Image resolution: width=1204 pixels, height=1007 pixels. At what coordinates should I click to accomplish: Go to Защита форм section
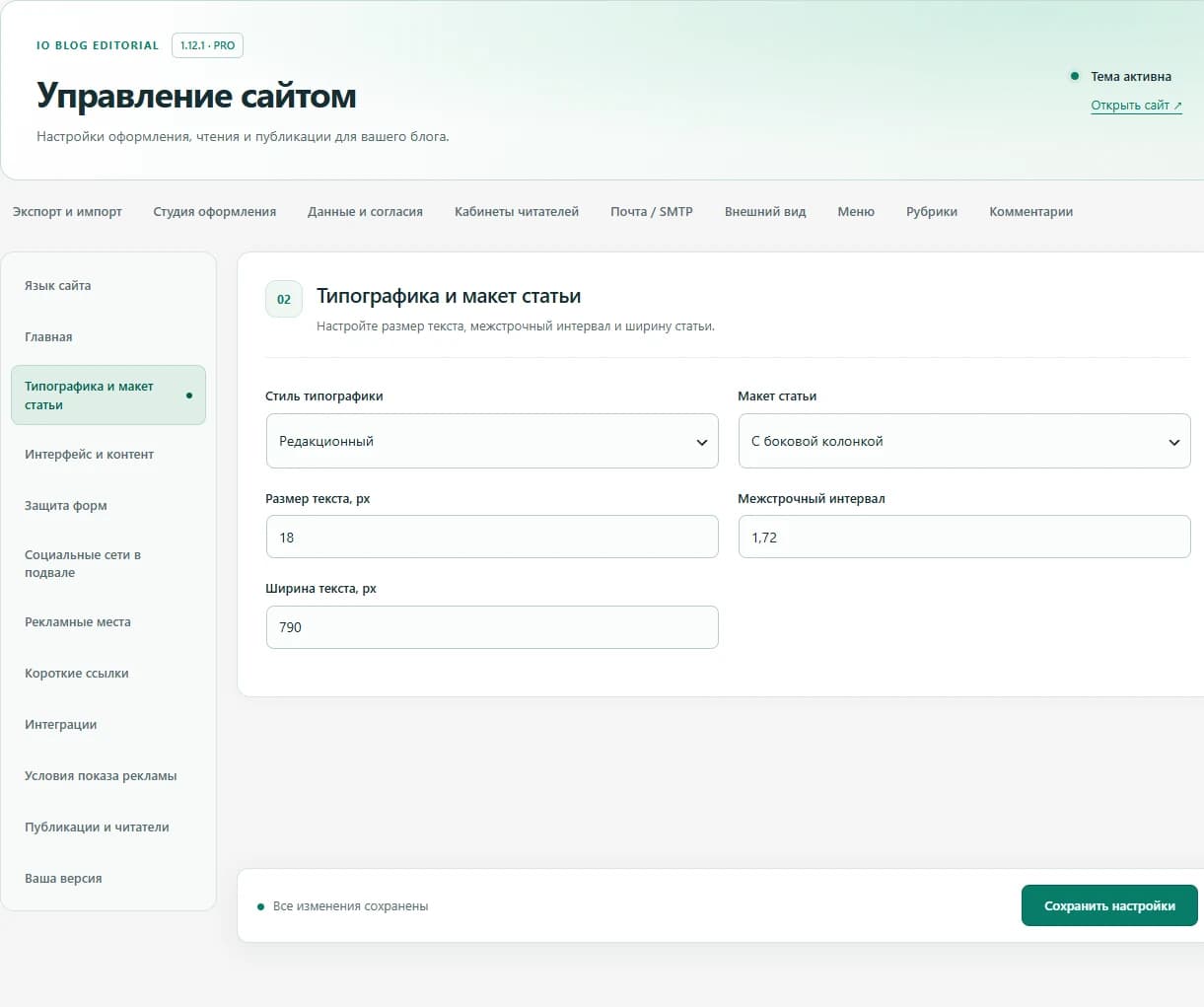click(108, 506)
